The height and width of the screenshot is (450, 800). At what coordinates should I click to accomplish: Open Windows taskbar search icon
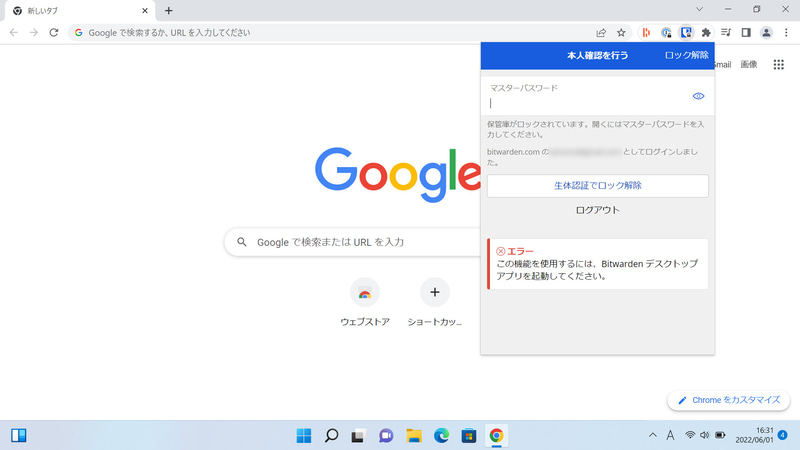tap(332, 435)
